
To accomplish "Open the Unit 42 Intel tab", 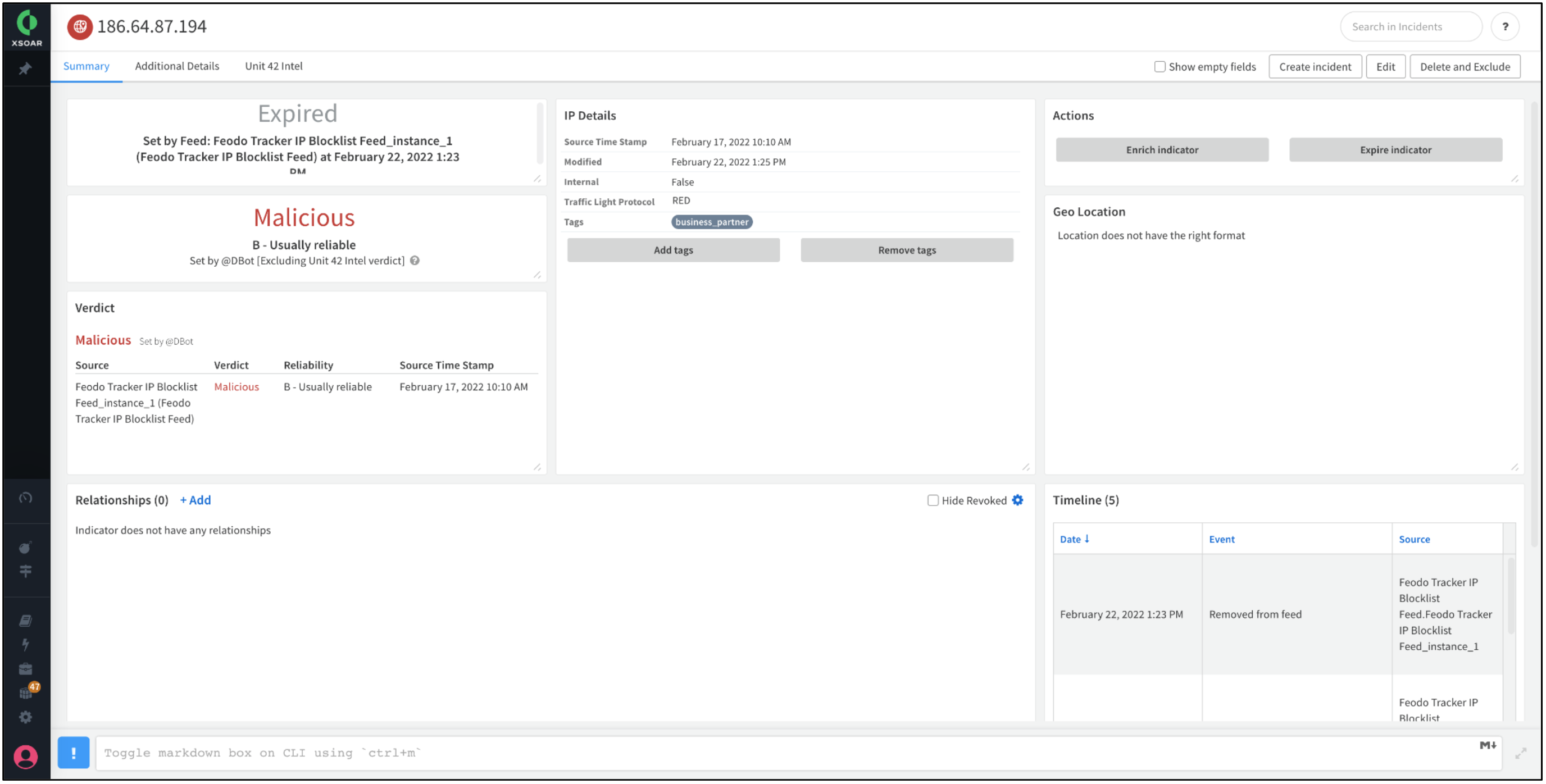I will coord(274,66).
